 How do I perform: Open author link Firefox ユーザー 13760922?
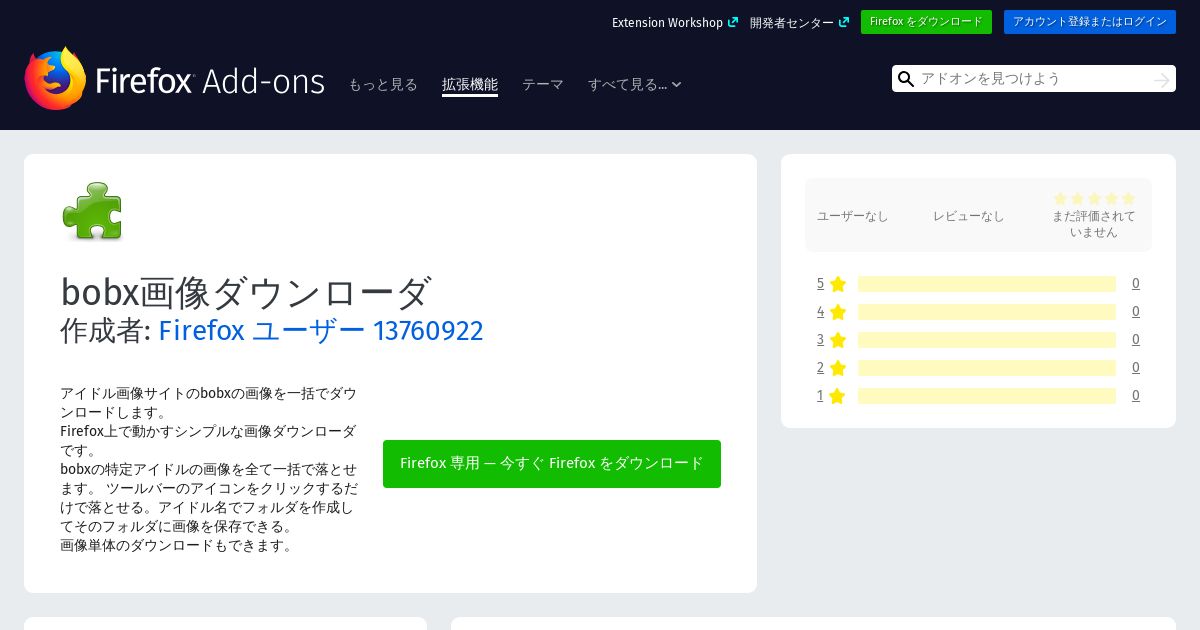(x=321, y=330)
